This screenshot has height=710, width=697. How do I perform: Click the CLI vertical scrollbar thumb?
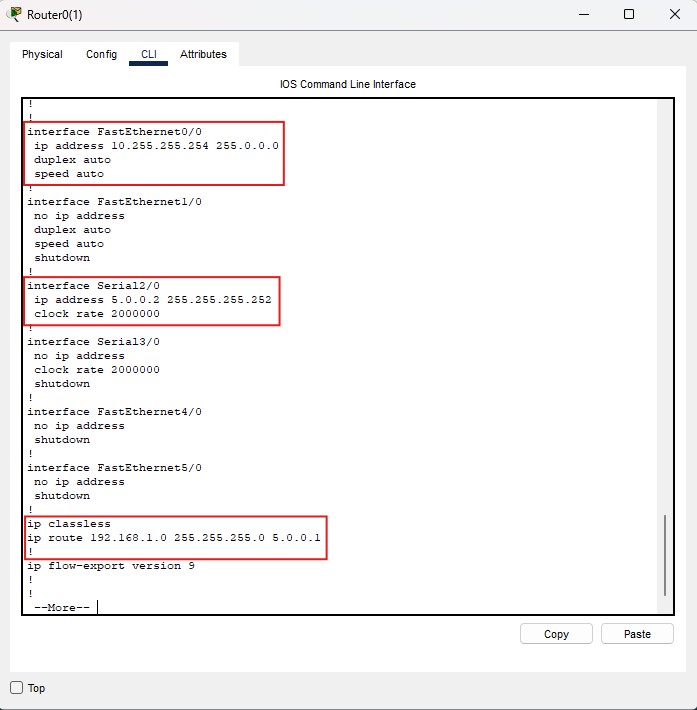664,555
